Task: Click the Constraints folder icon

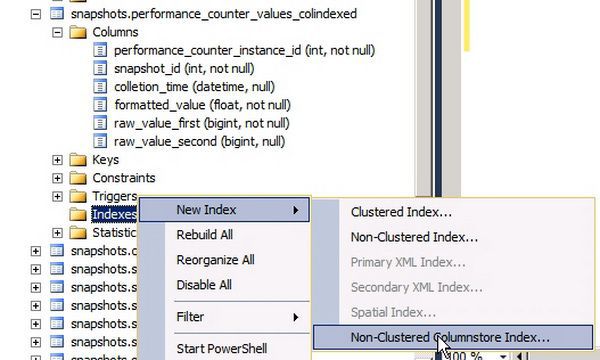Action: click(x=78, y=178)
